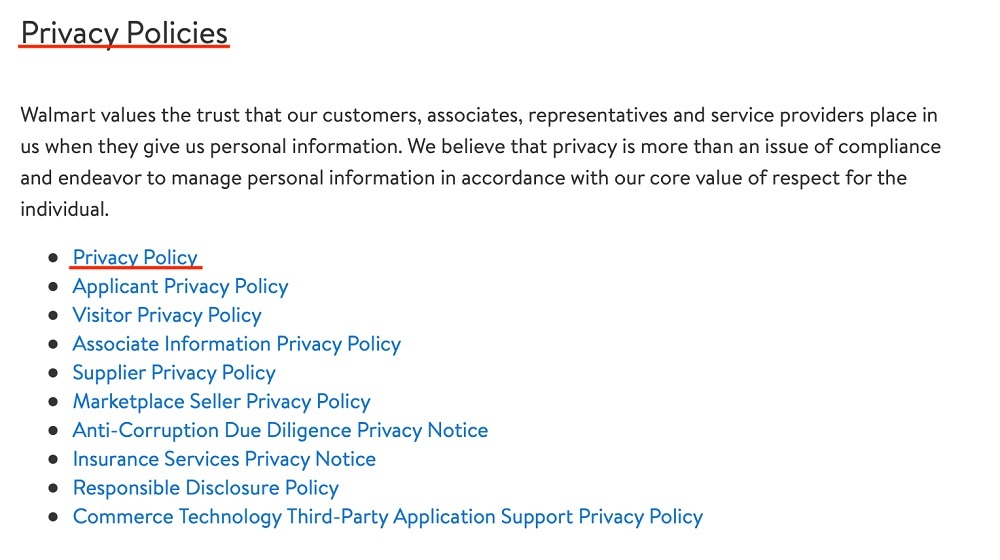Screen dimensions: 1000x560
Task: Click the bullet beside Visitor Privacy Policy
Action: (x=54, y=315)
